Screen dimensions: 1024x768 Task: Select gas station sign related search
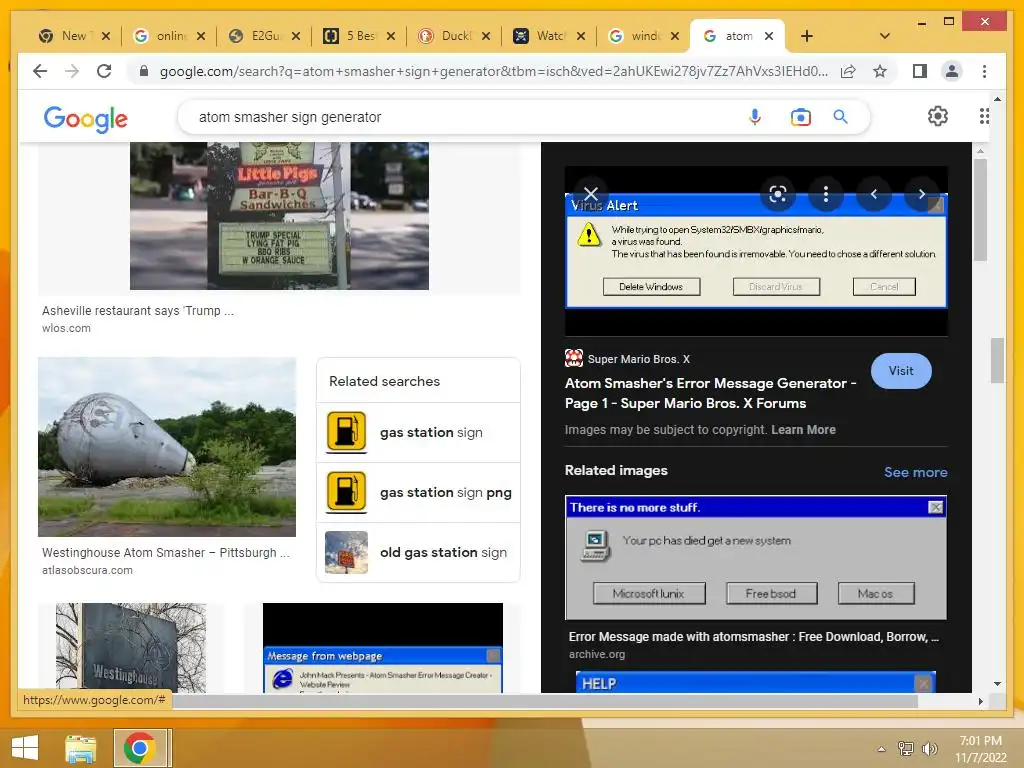[418, 432]
